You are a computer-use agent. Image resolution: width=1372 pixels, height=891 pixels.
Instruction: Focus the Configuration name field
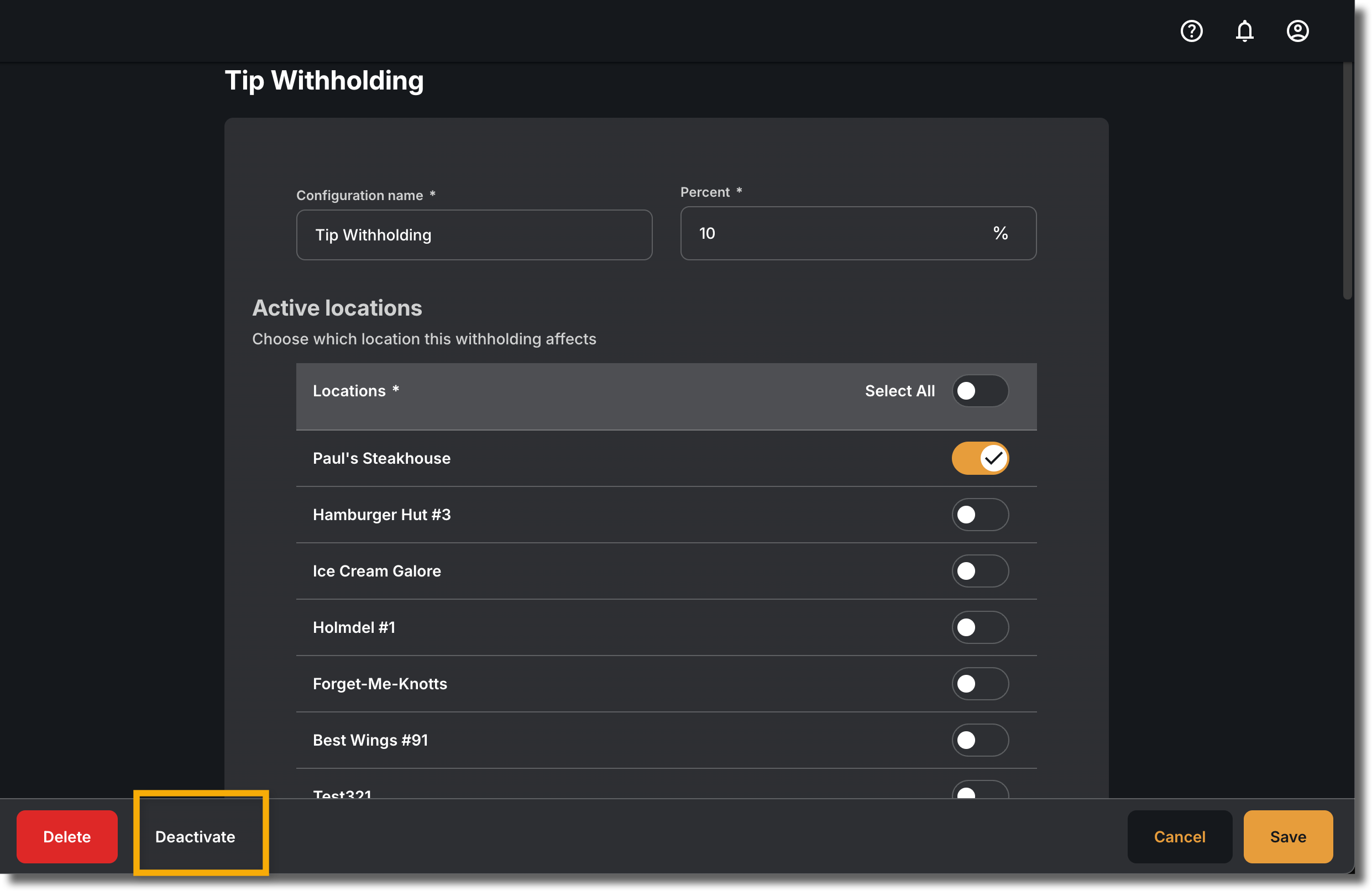[474, 234]
